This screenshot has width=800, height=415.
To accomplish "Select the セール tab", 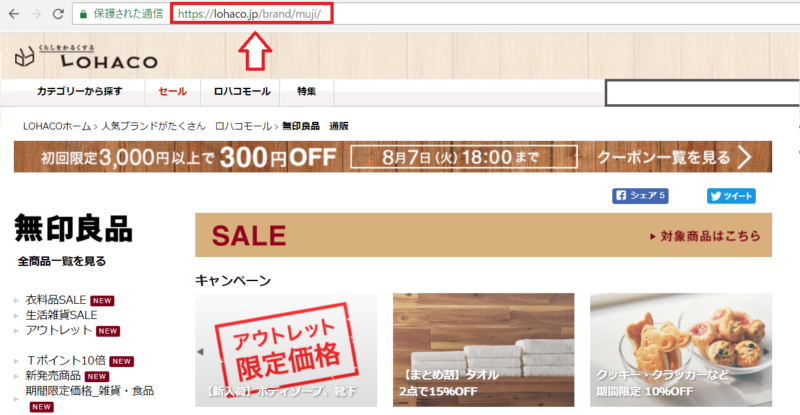I will (x=172, y=91).
